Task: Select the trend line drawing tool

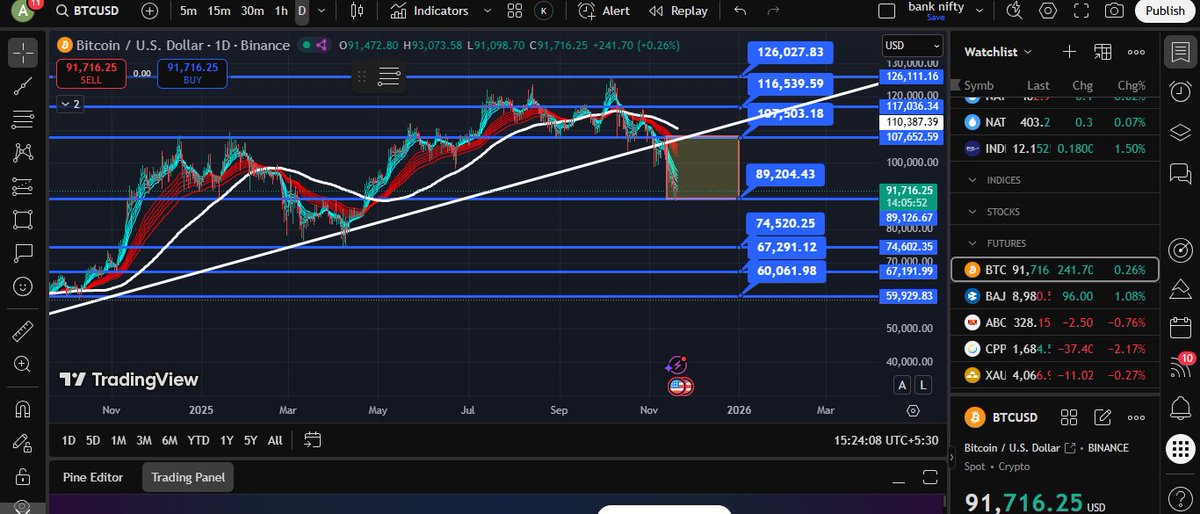Action: [24, 86]
